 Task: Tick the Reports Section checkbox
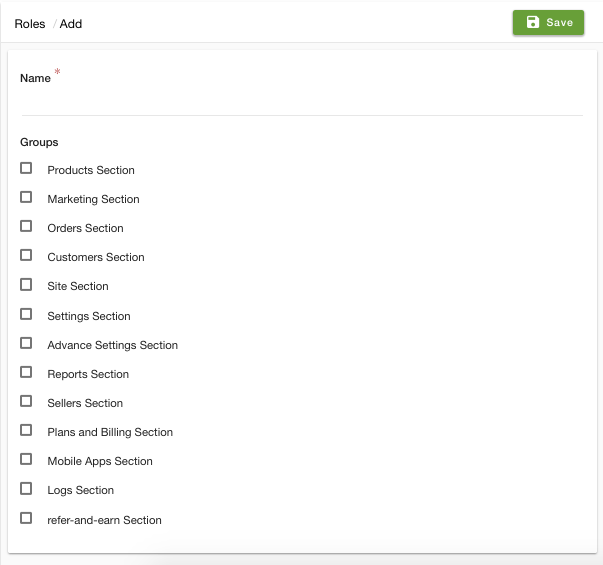tap(26, 372)
